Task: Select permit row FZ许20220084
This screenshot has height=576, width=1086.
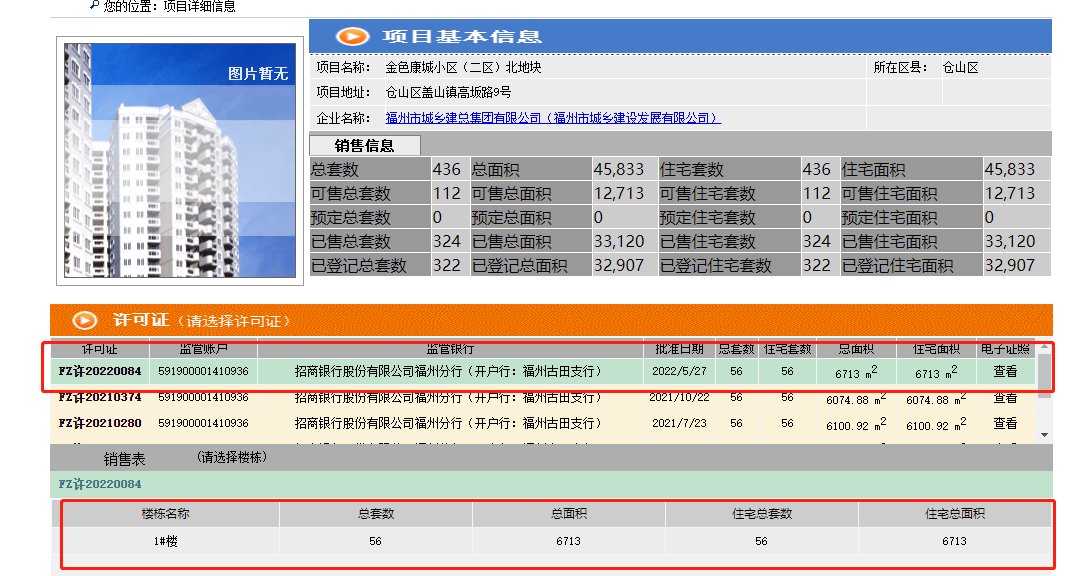Action: [x=500, y=372]
